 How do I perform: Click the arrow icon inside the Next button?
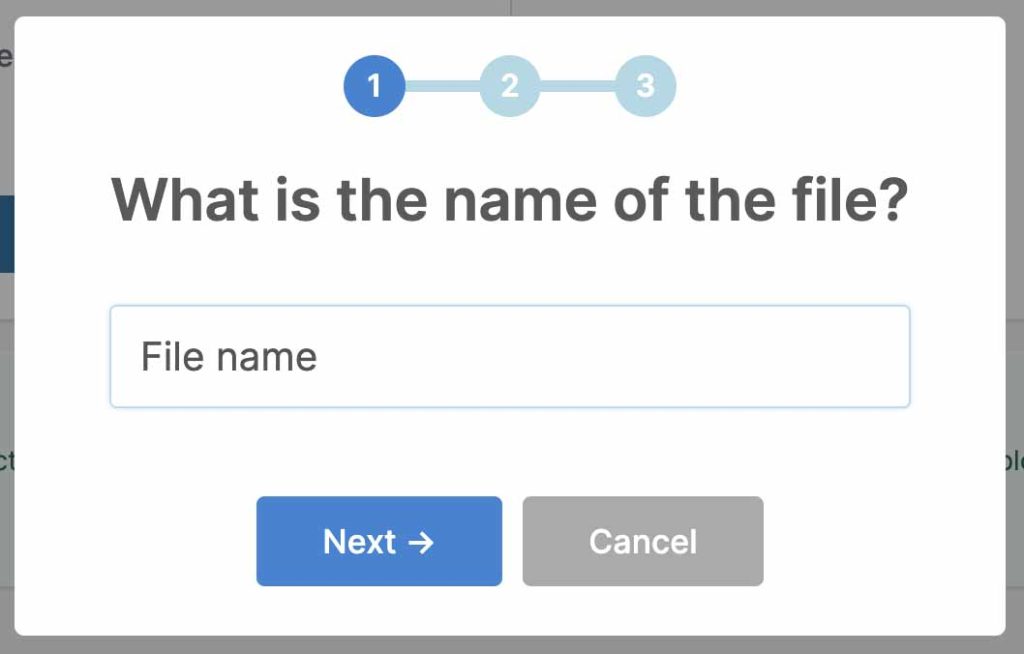pos(421,541)
